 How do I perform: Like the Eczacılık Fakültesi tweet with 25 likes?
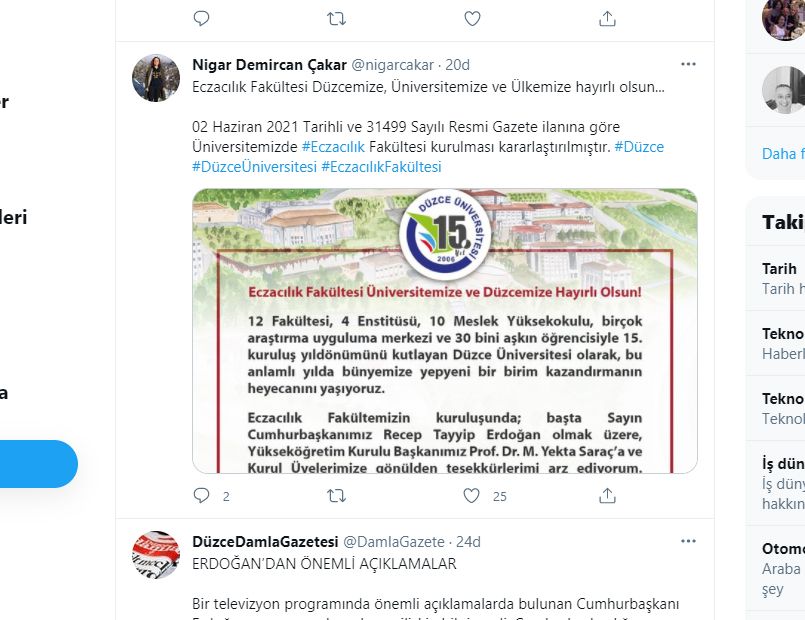pyautogui.click(x=471, y=495)
